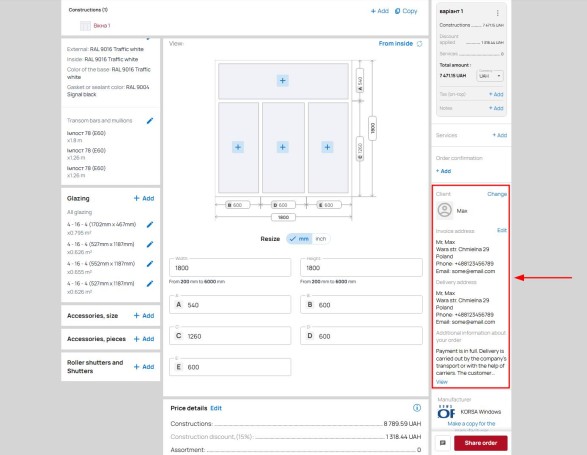The height and width of the screenshot is (455, 587).
Task: View full additional order information
Action: pos(441,382)
